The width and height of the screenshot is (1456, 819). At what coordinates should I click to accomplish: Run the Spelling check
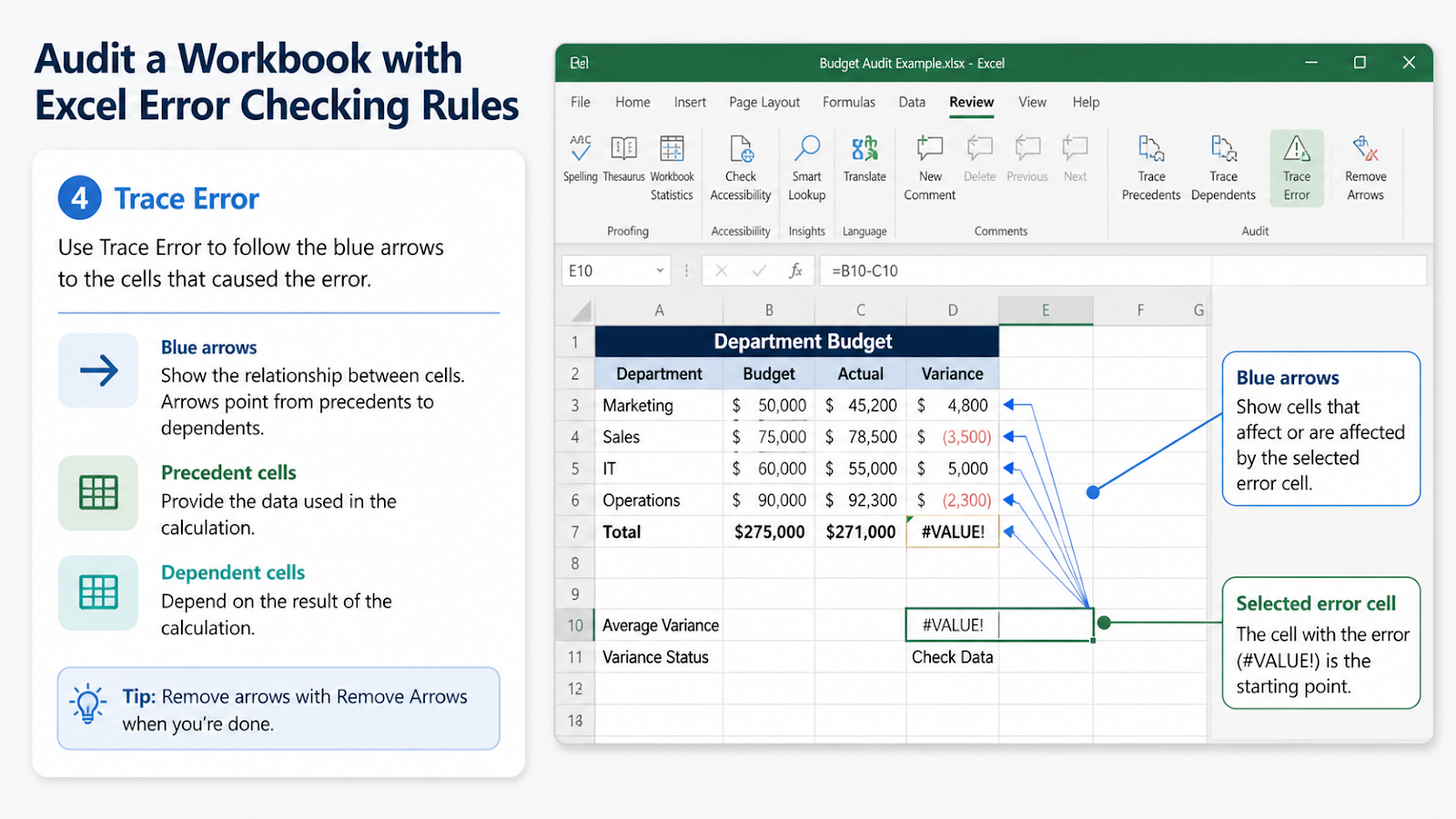[x=581, y=158]
